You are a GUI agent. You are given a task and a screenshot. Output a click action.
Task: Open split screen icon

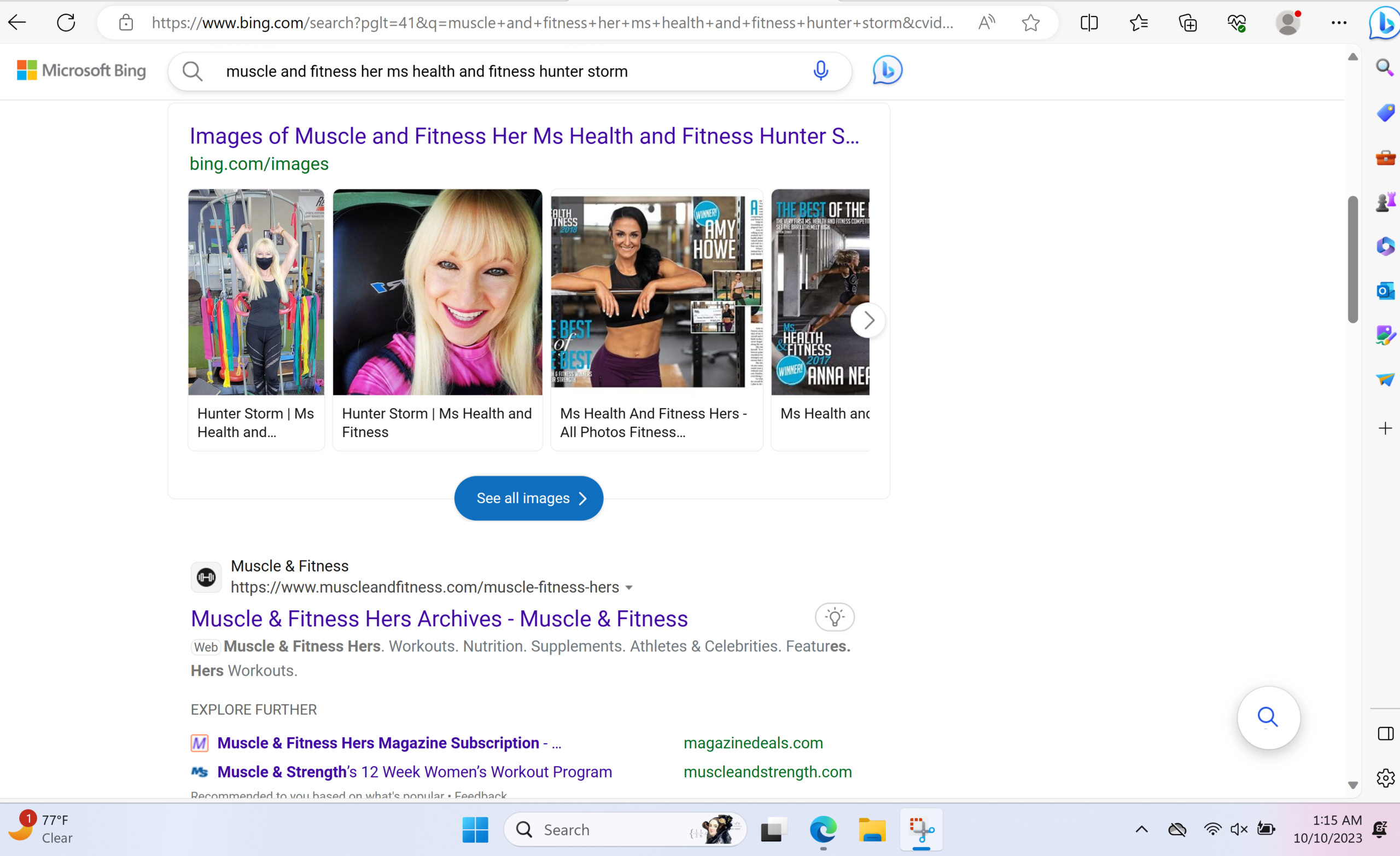(x=1089, y=23)
